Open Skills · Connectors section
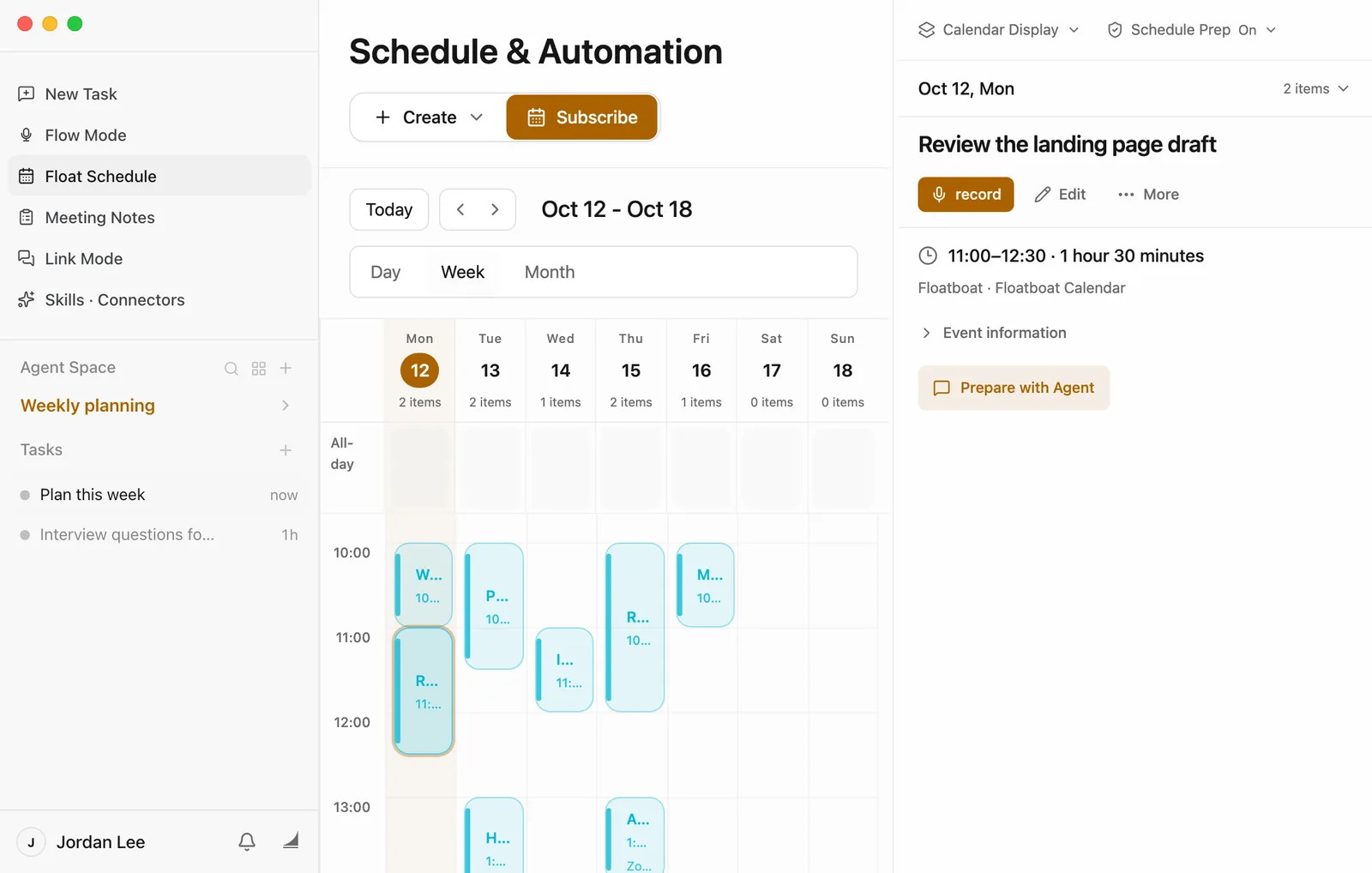 coord(159,300)
